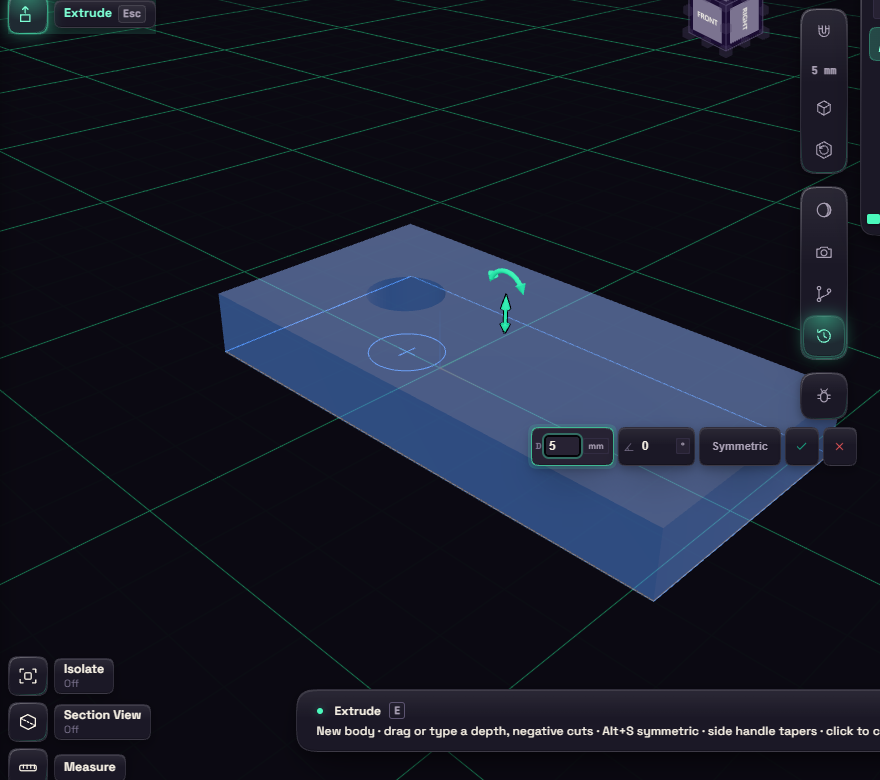
Task: Click the taper angle field showing 0
Action: click(656, 447)
